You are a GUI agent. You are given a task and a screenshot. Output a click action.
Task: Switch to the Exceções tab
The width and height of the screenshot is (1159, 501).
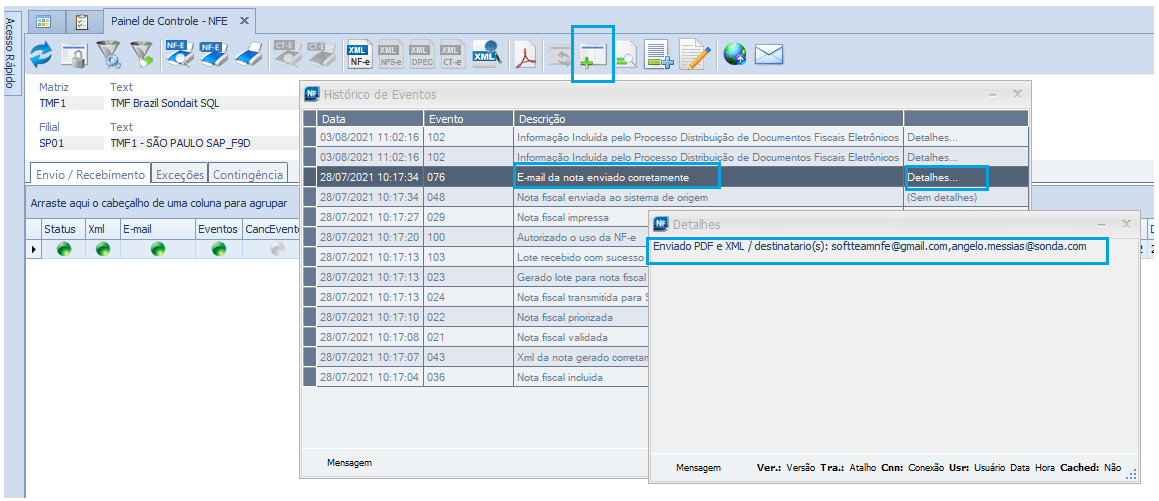click(x=180, y=174)
